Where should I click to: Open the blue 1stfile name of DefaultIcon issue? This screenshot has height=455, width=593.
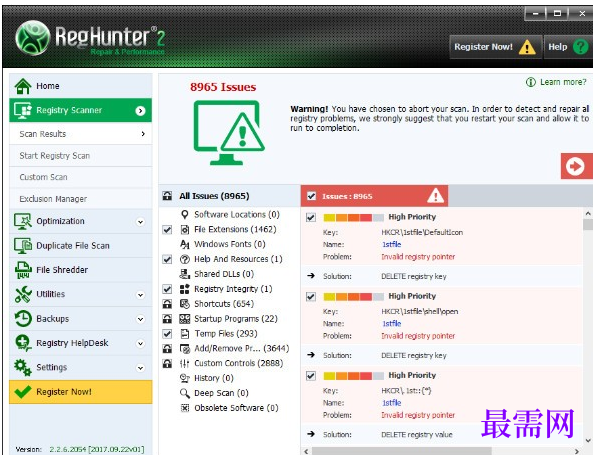tap(391, 245)
